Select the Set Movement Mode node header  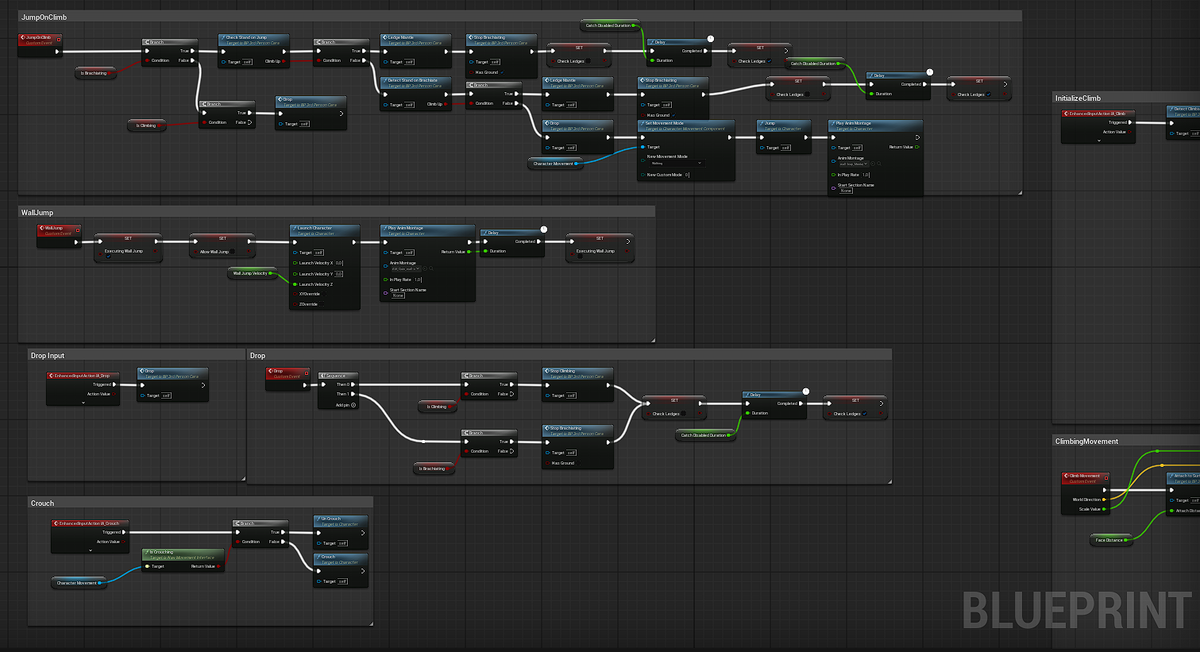687,124
